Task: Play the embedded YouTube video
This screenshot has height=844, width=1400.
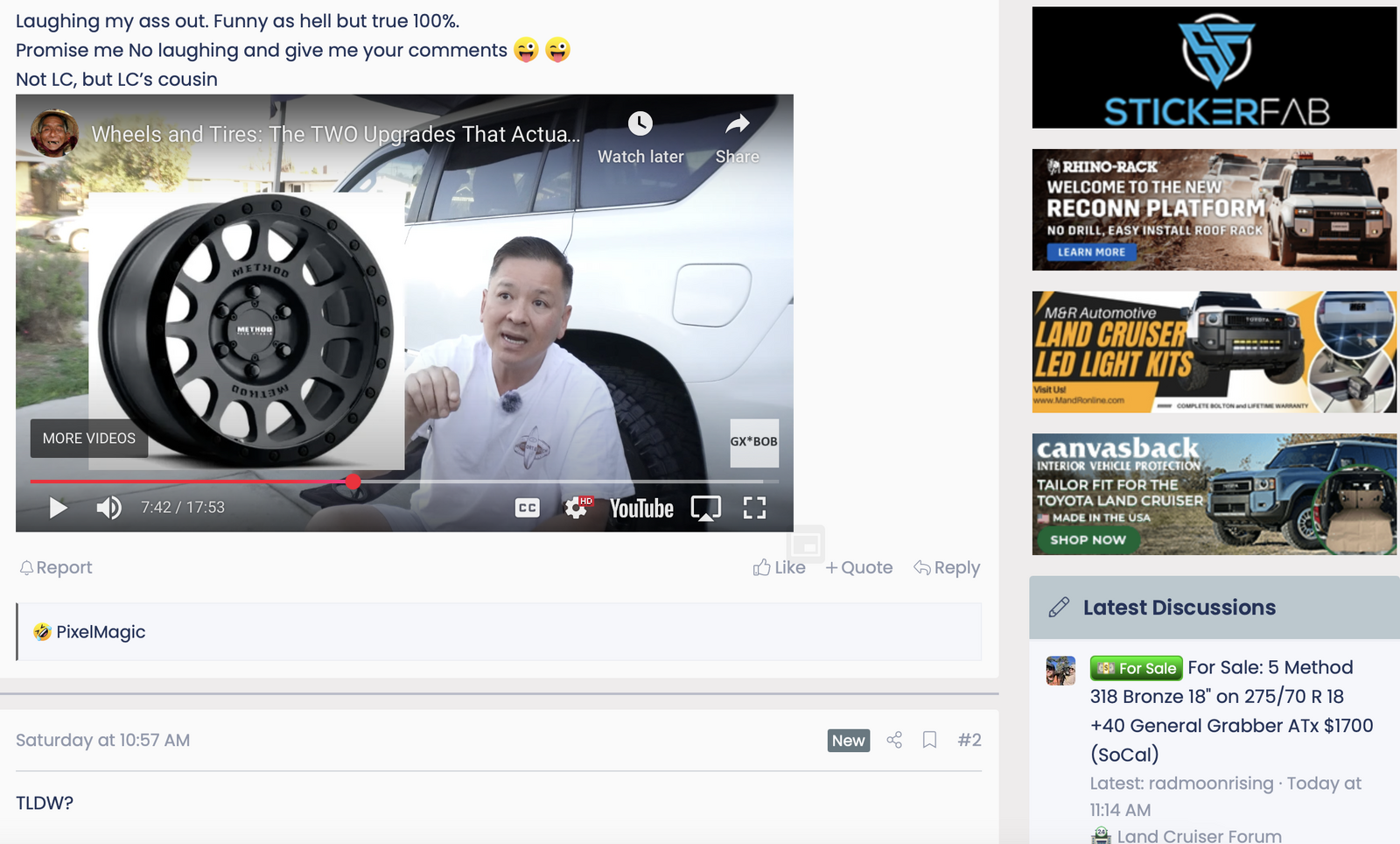Action: point(58,508)
